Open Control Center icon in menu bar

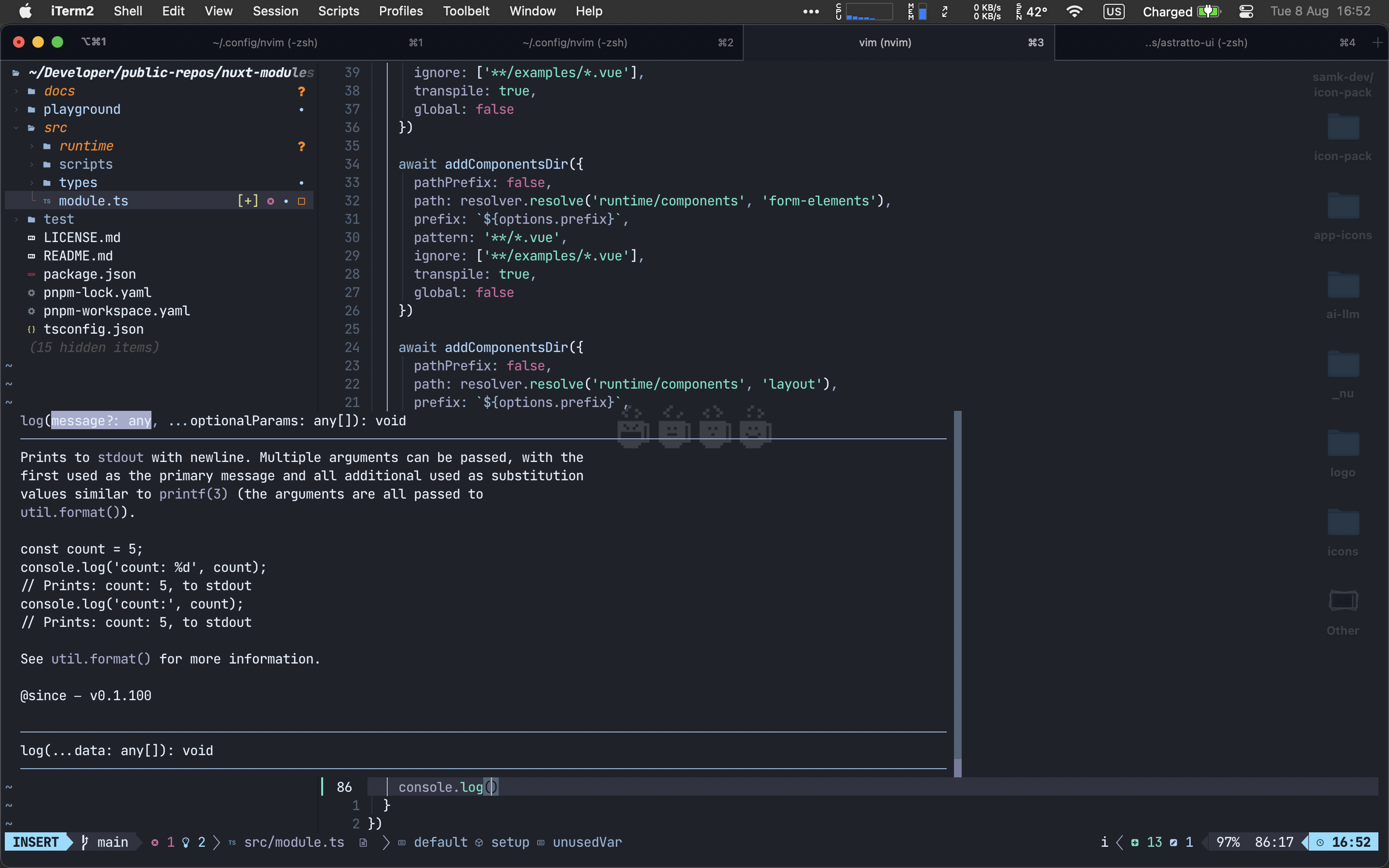[1245, 12]
